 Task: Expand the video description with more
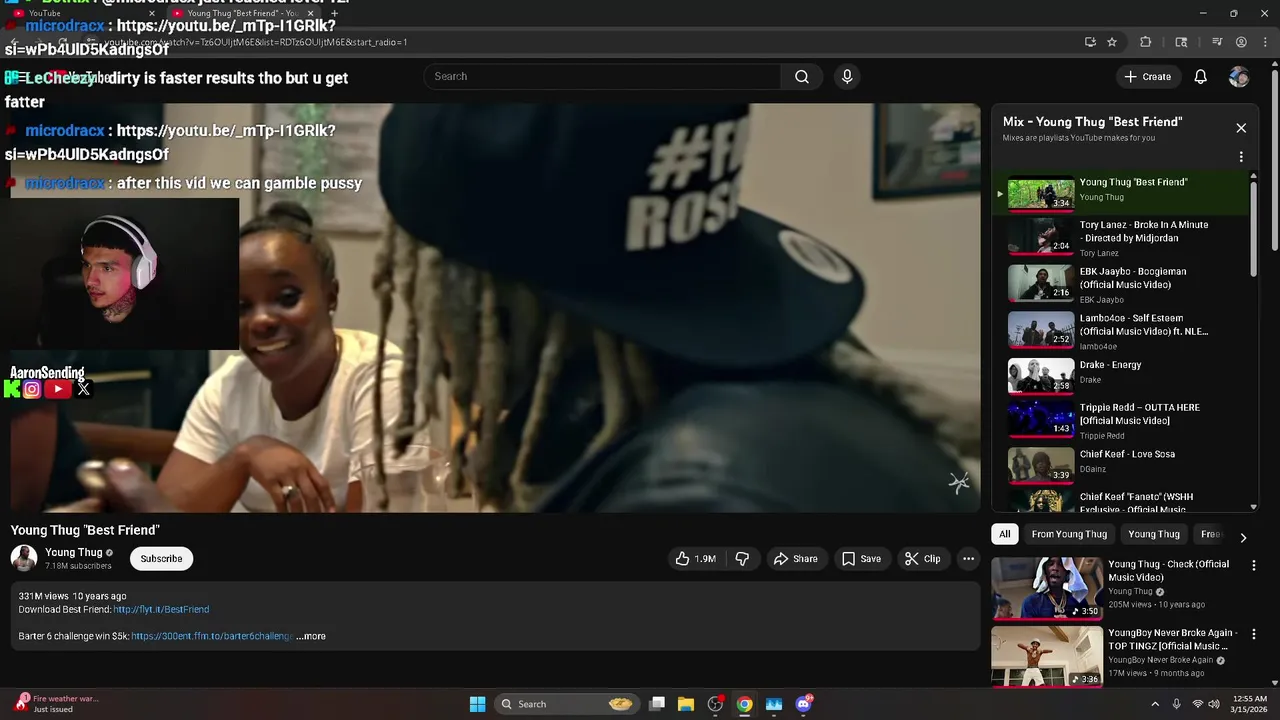(x=311, y=636)
